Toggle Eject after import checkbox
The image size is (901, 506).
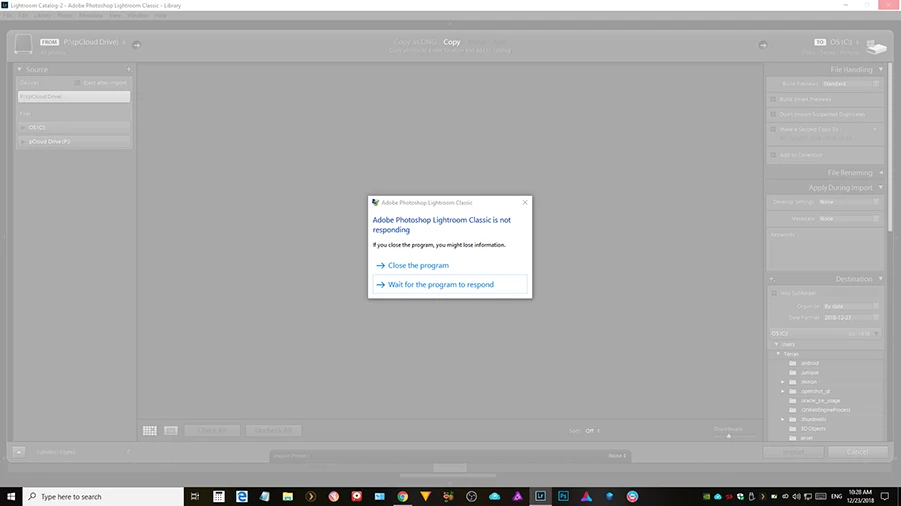click(x=77, y=83)
